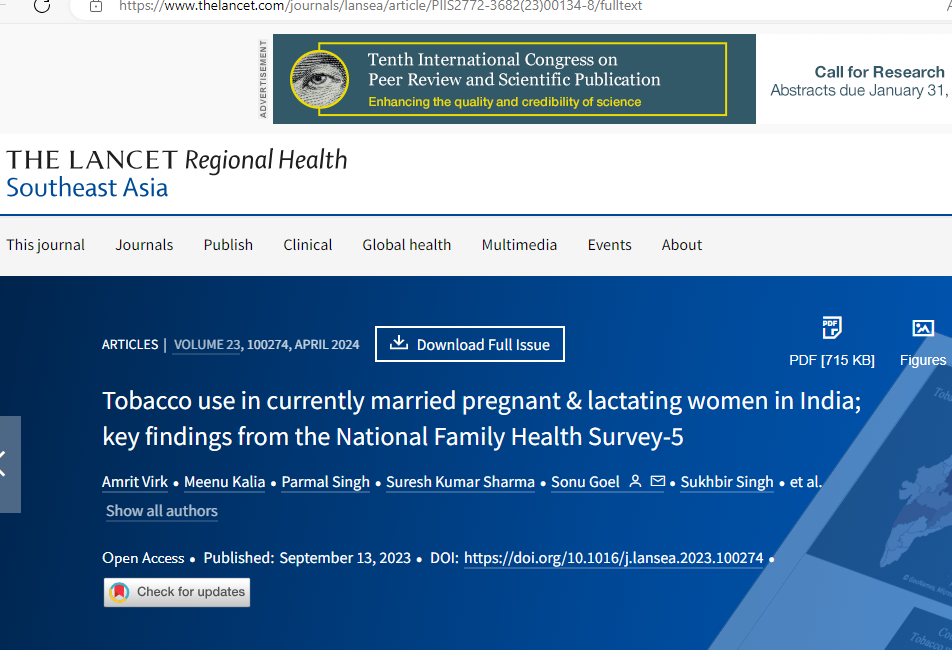Image resolution: width=952 pixels, height=671 pixels.
Task: Expand Show all authors
Action: point(161,511)
